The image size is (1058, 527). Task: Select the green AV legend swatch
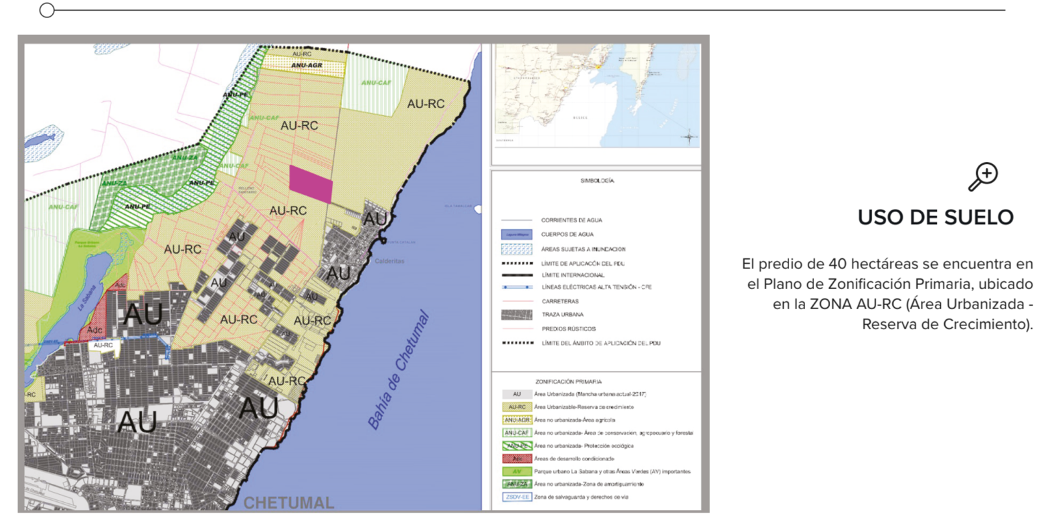[517, 471]
